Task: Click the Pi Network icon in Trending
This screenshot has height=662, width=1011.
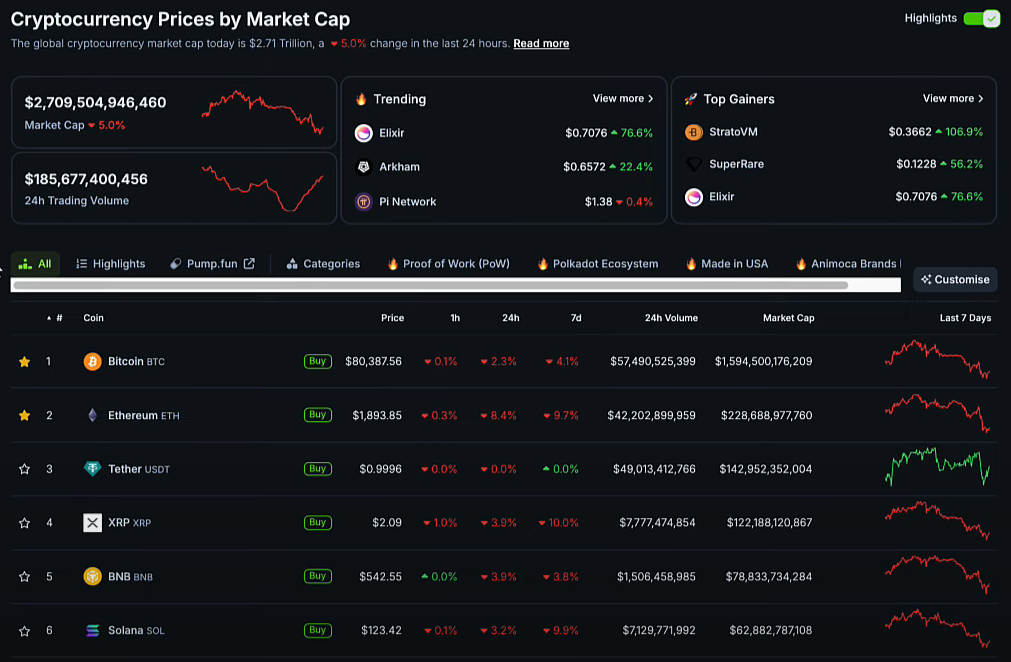Action: tap(364, 202)
